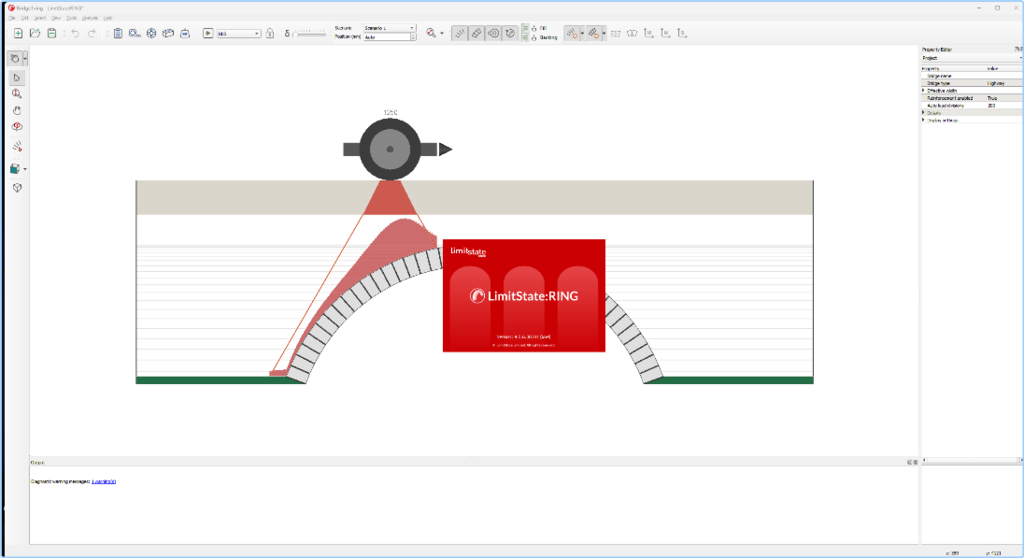Expand the Display settings property group
Screen dimensions: 1024x558
[923, 120]
